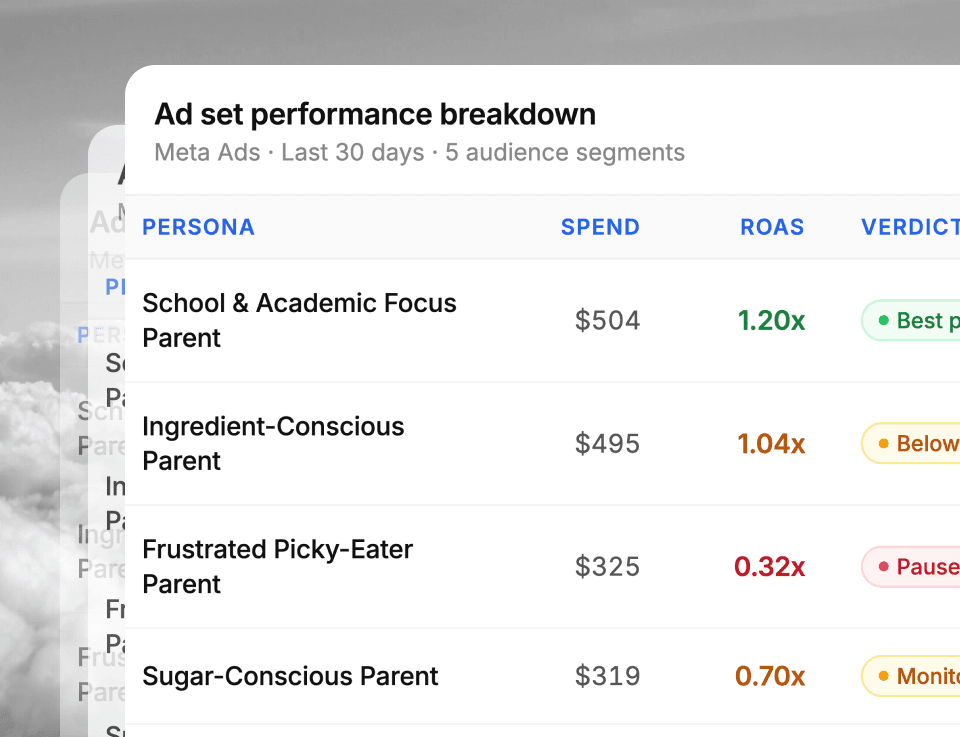This screenshot has height=737, width=960.
Task: Choose Sugar-Conscious Parent persona
Action: click(290, 676)
